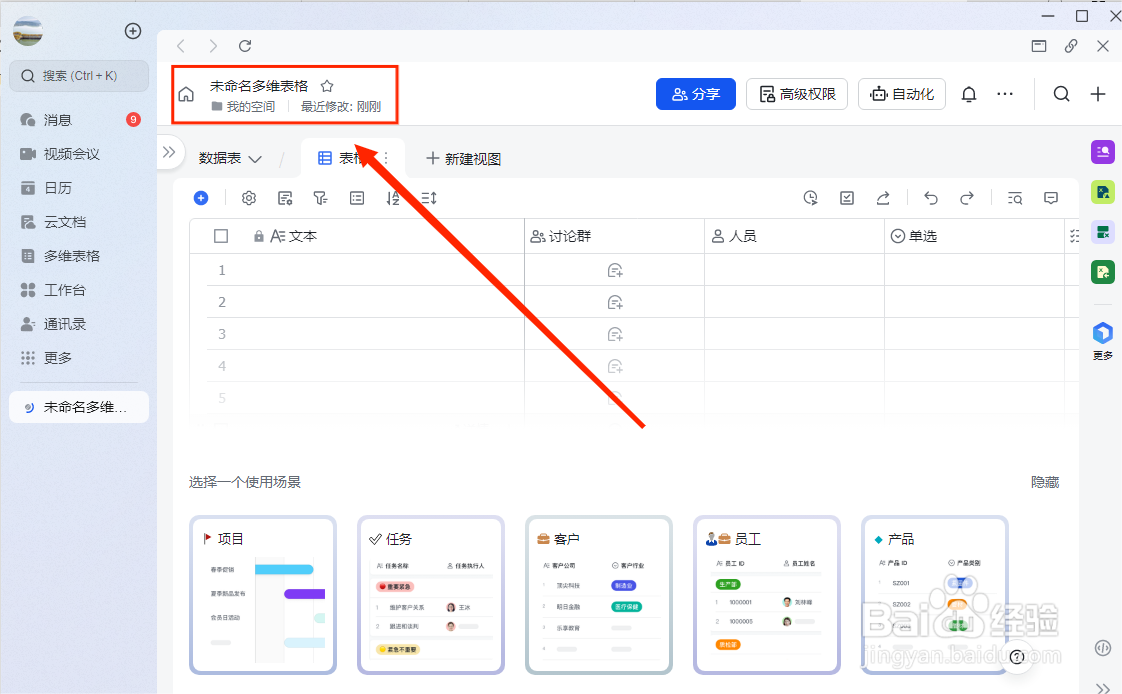This screenshot has height=694, width=1122.
Task: Check the select-all checkbox in the header row
Action: [222, 235]
